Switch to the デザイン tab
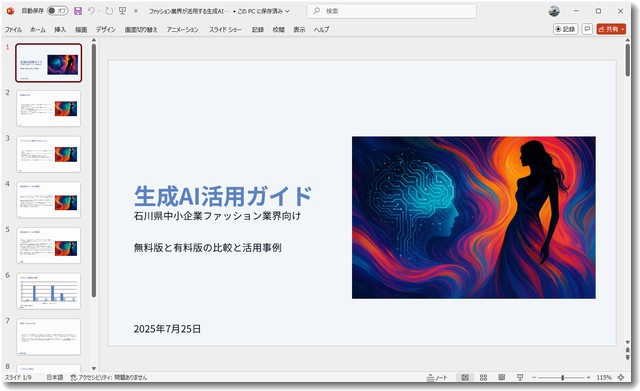The width and height of the screenshot is (640, 391). [106, 29]
